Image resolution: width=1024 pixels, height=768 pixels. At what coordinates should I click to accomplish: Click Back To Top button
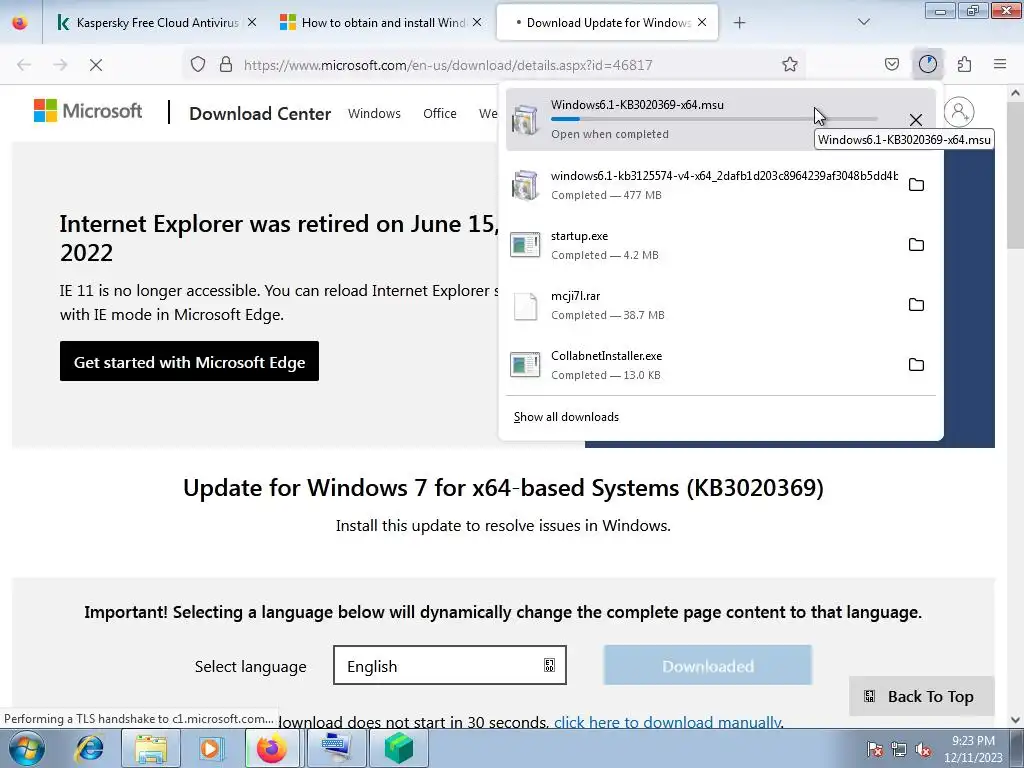(921, 696)
